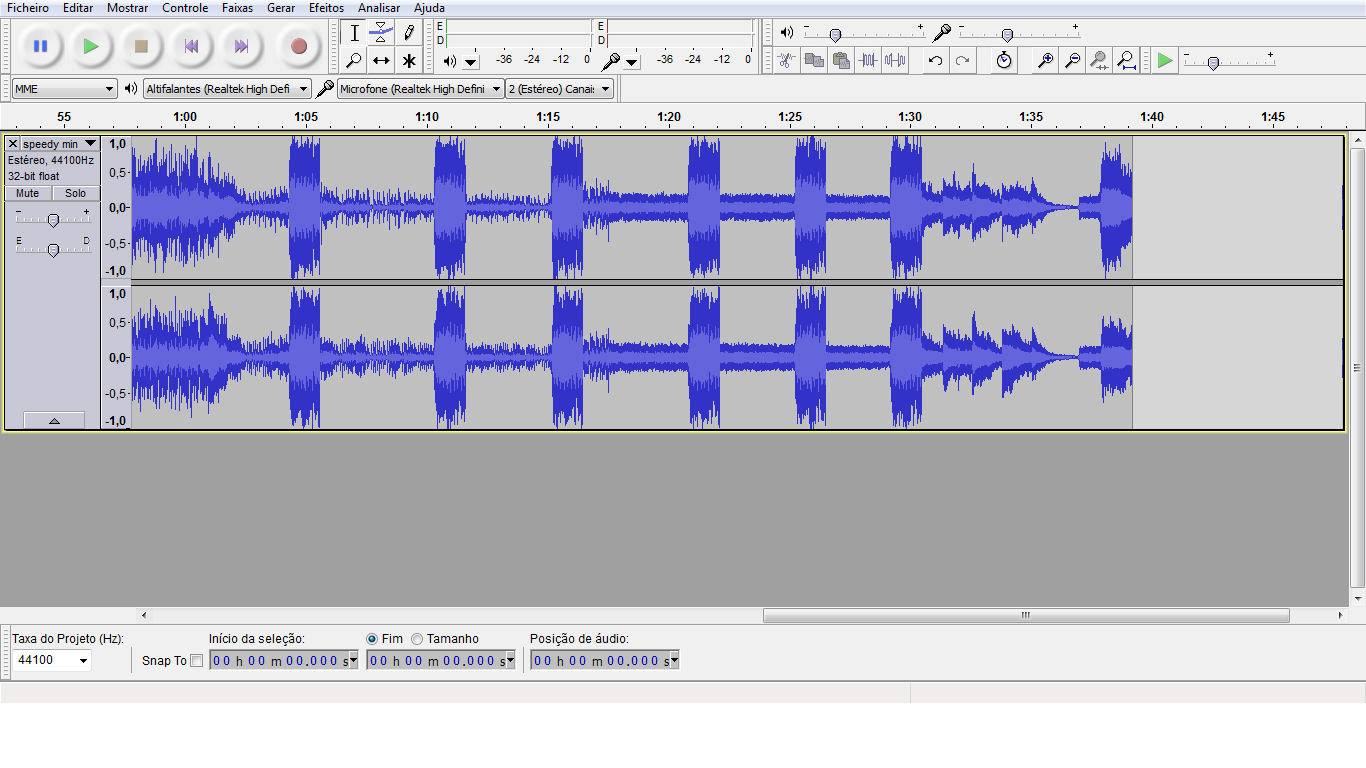
Task: Fit project in window zoom icon
Action: tap(1126, 61)
